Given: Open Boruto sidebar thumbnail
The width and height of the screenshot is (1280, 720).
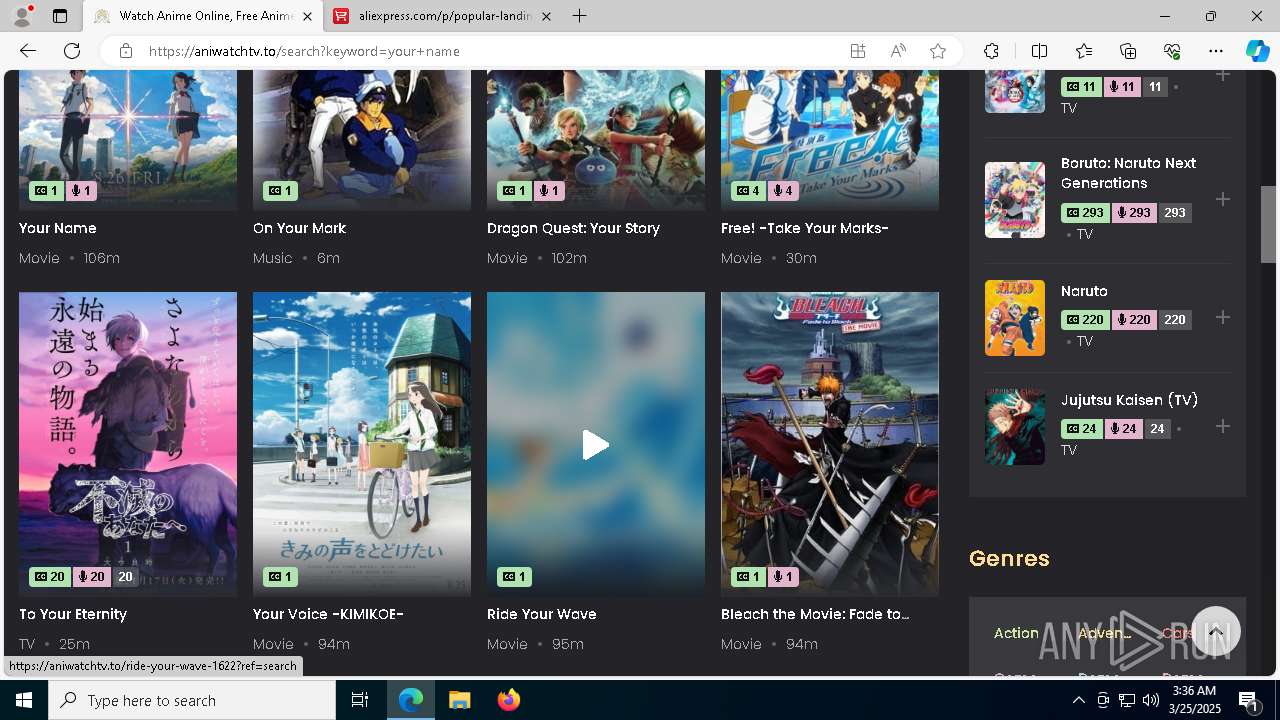Looking at the screenshot, I should click(x=1015, y=200).
